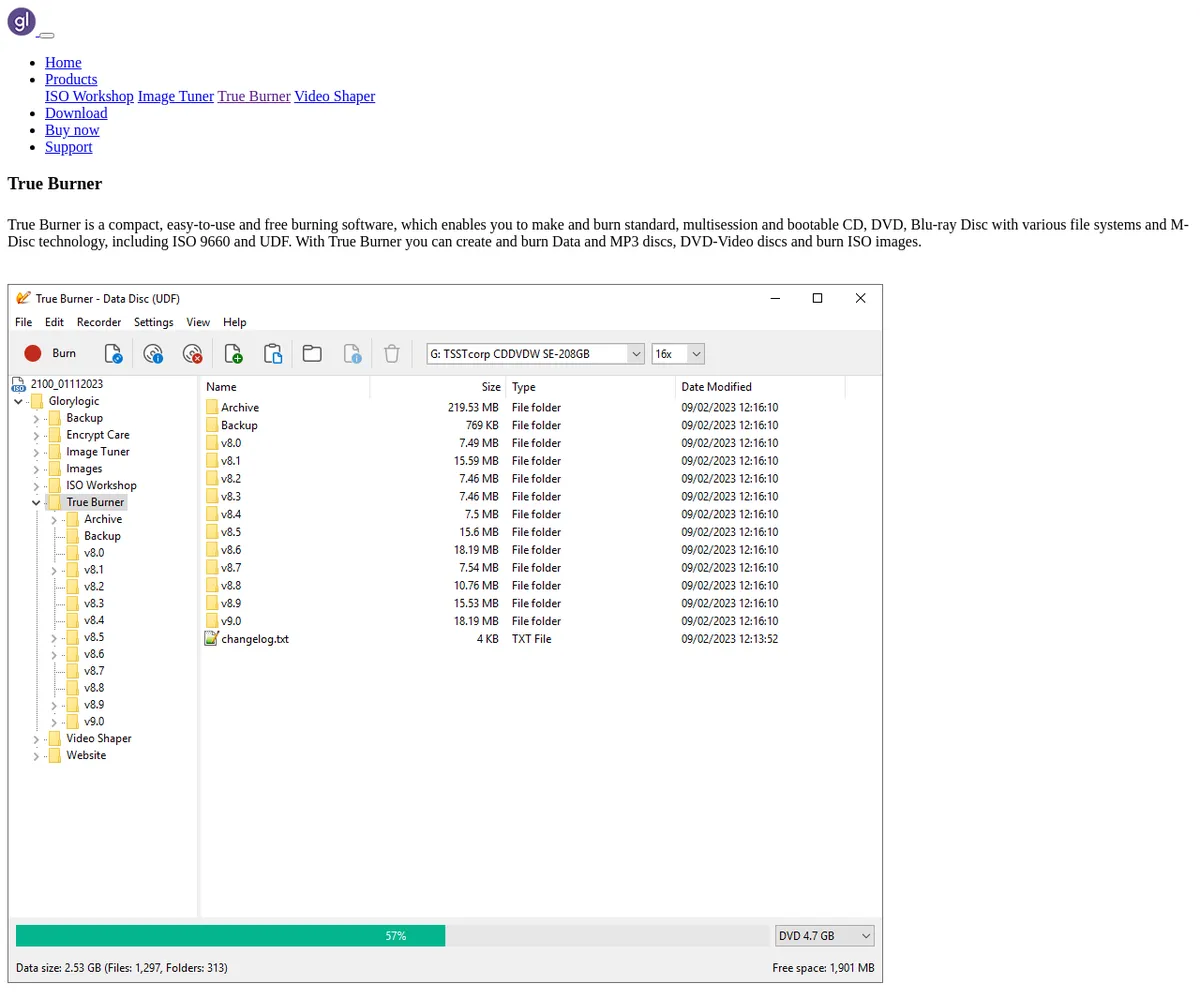Open the Recorder menu
Image resolution: width=1200 pixels, height=1000 pixels.
pos(99,322)
